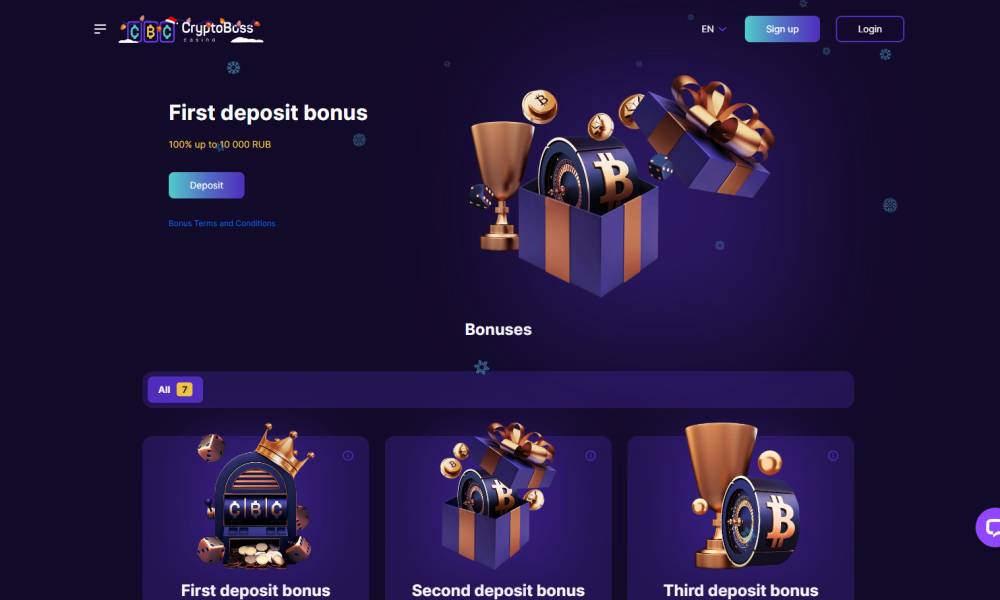Click the yellow 7 count badge

coord(184,390)
